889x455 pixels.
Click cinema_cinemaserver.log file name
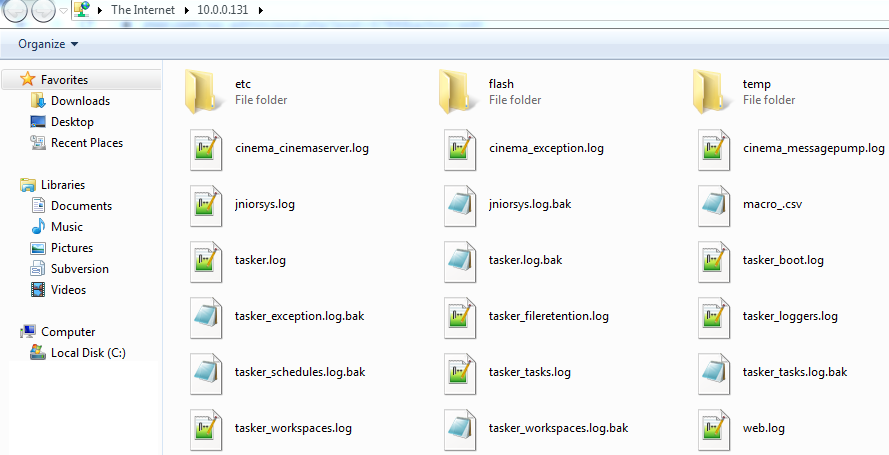tap(302, 148)
